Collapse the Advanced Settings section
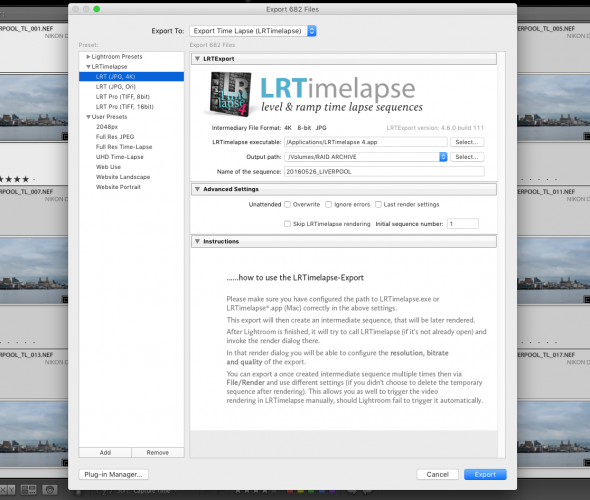590x500 pixels. (197, 189)
